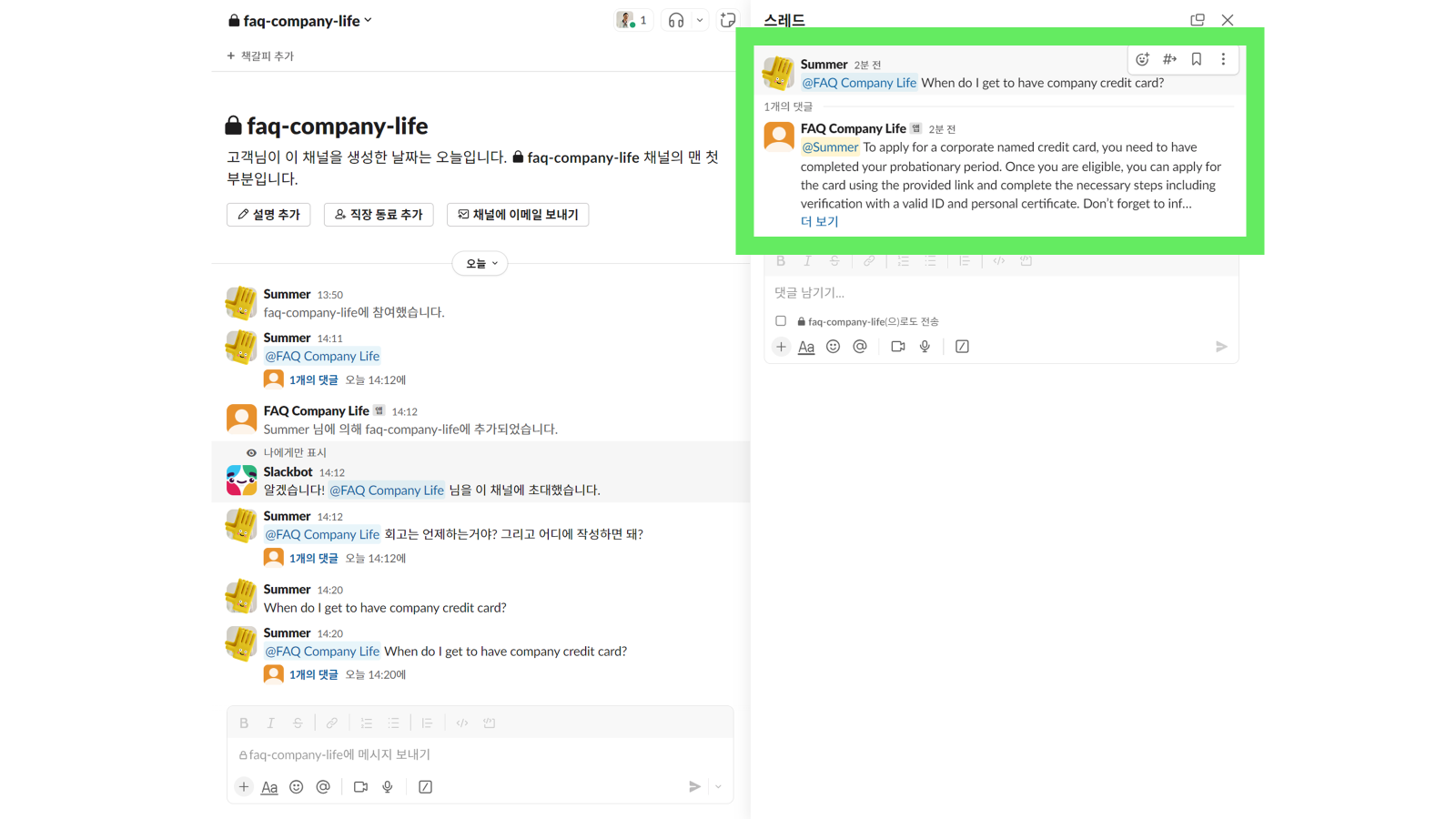View channel members via avatar count button

(x=633, y=20)
